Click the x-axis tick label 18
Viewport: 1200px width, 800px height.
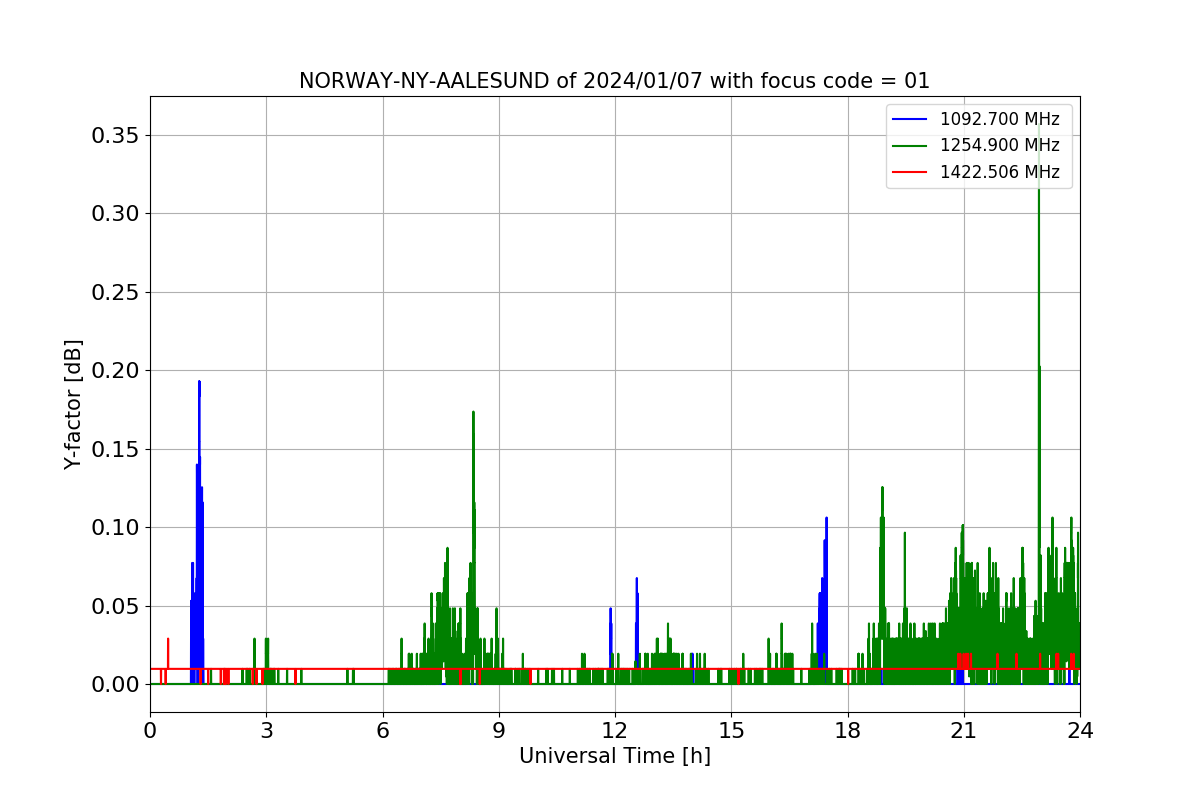pos(848,730)
